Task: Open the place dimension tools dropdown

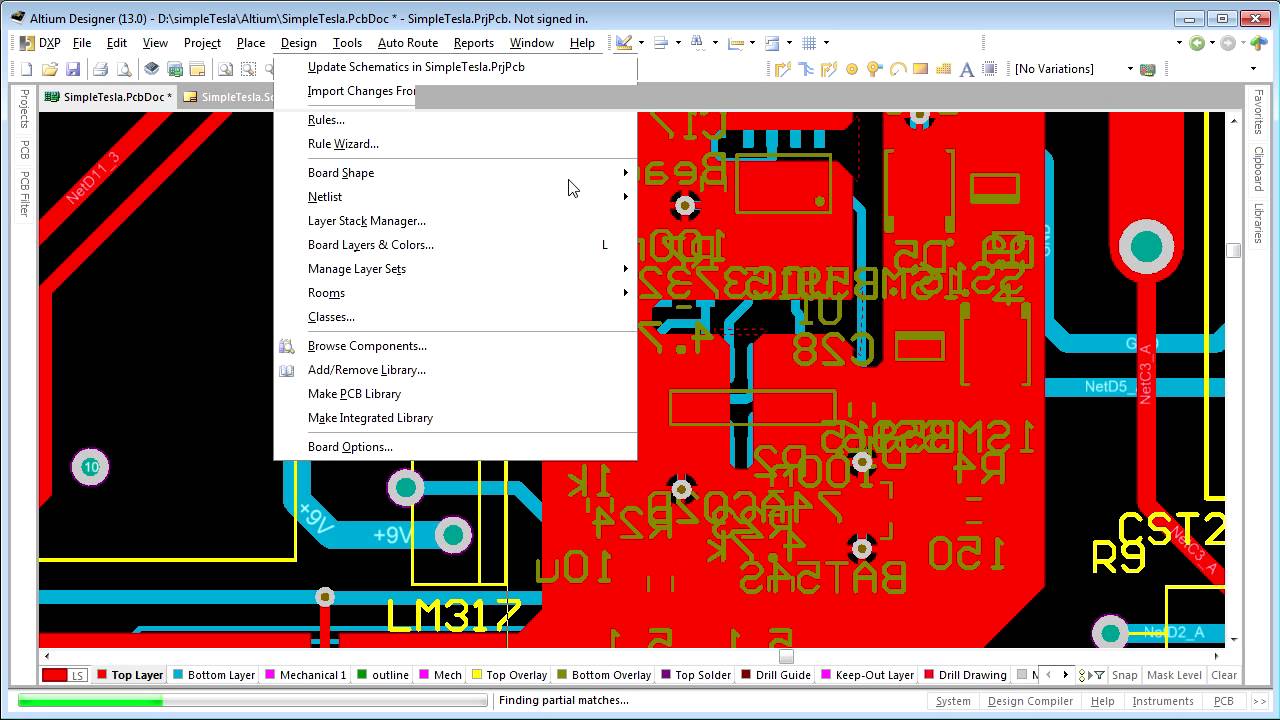Action: click(x=752, y=43)
